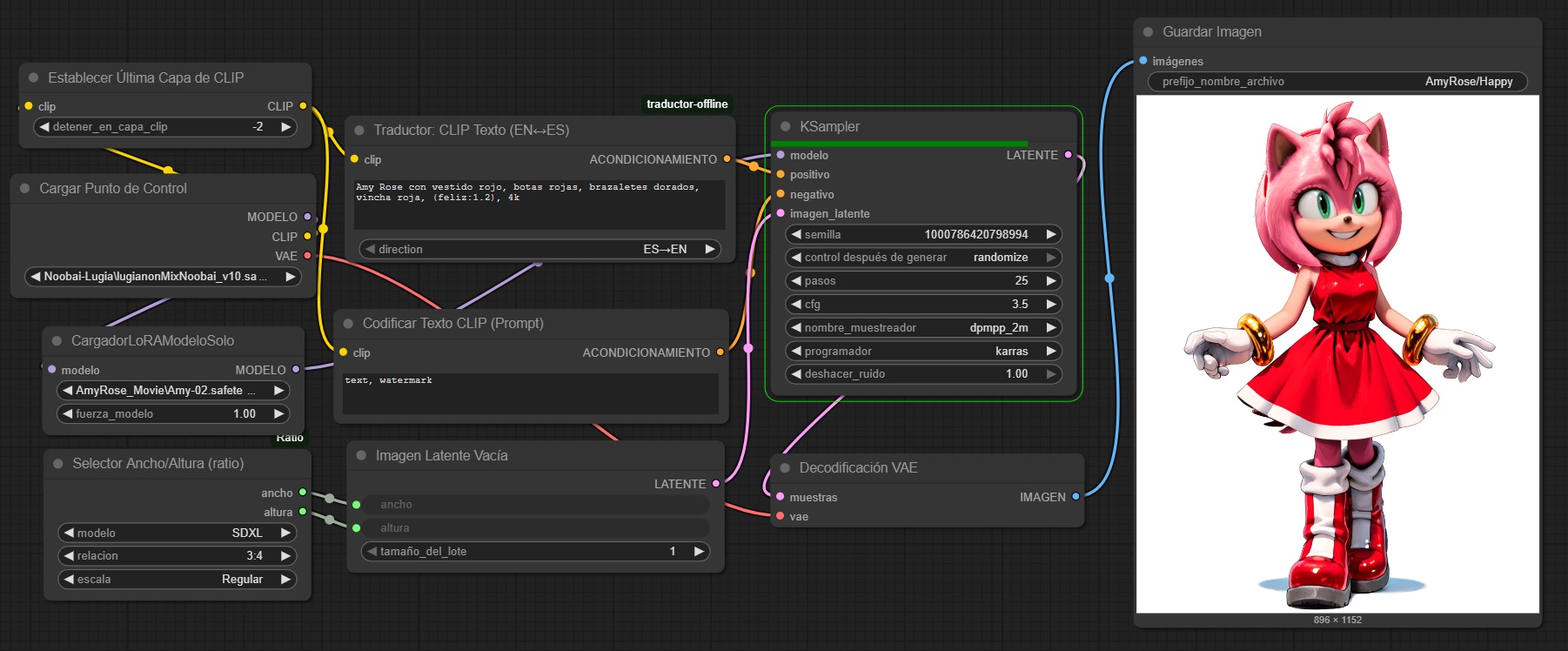Click the generated Amy Rose image preview
The width and height of the screenshot is (1568, 651).
coord(1337,353)
